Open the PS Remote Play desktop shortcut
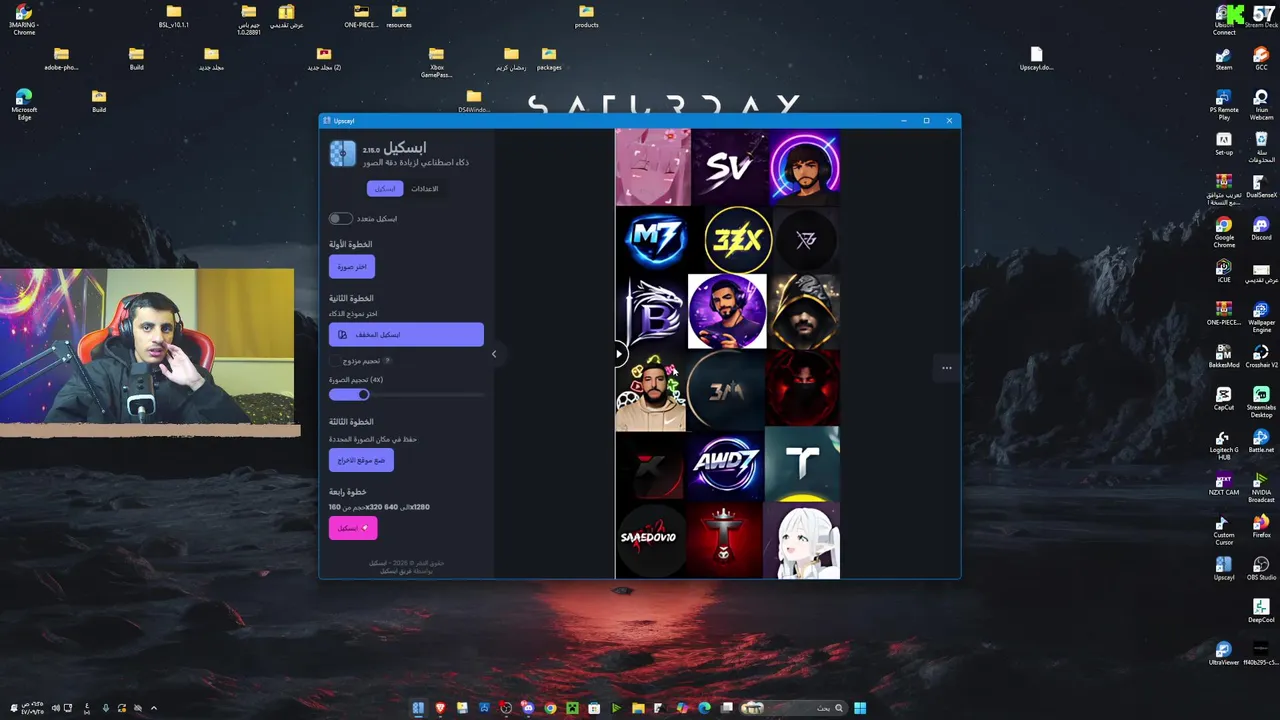This screenshot has height=720, width=1280. tap(1224, 105)
